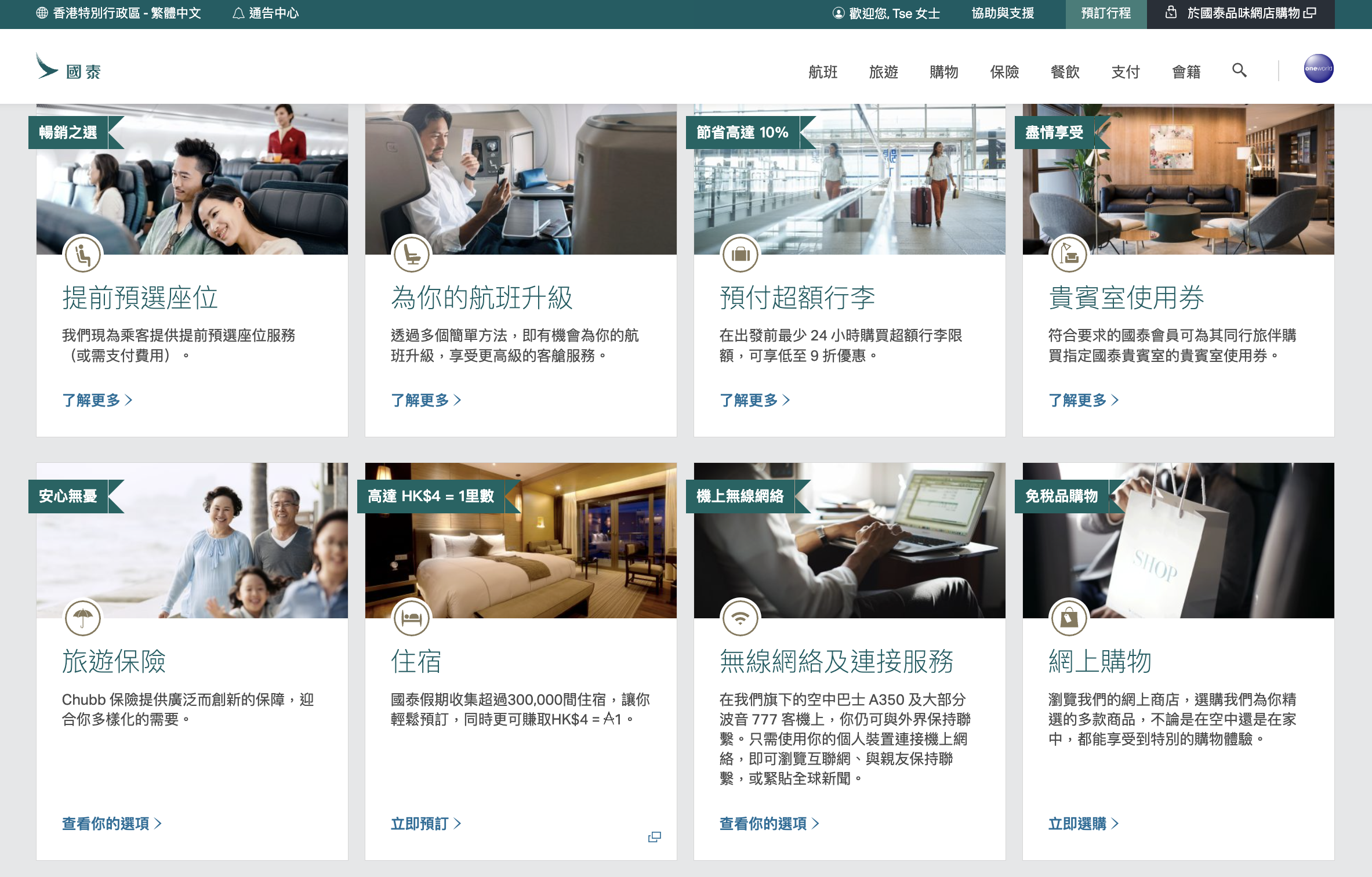Click the luggage suitcase round icon

point(741,255)
